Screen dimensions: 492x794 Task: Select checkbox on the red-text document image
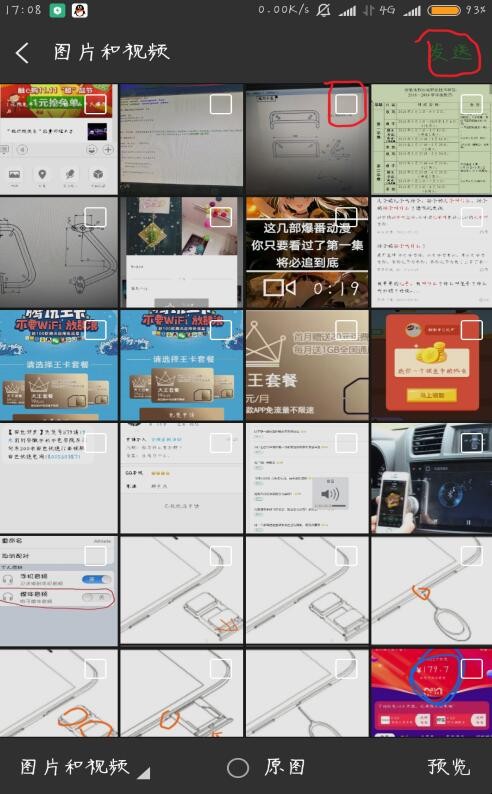coord(471,217)
